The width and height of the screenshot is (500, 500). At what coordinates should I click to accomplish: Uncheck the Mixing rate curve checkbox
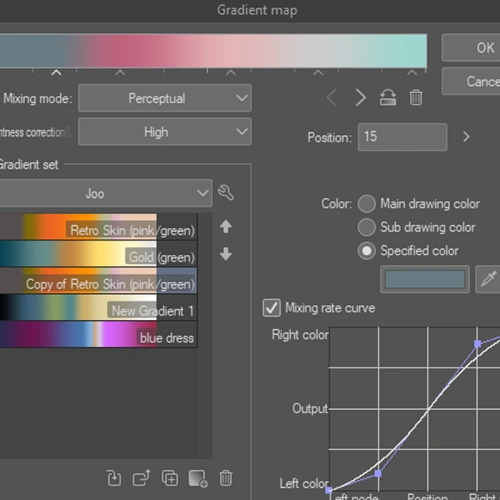click(x=271, y=308)
